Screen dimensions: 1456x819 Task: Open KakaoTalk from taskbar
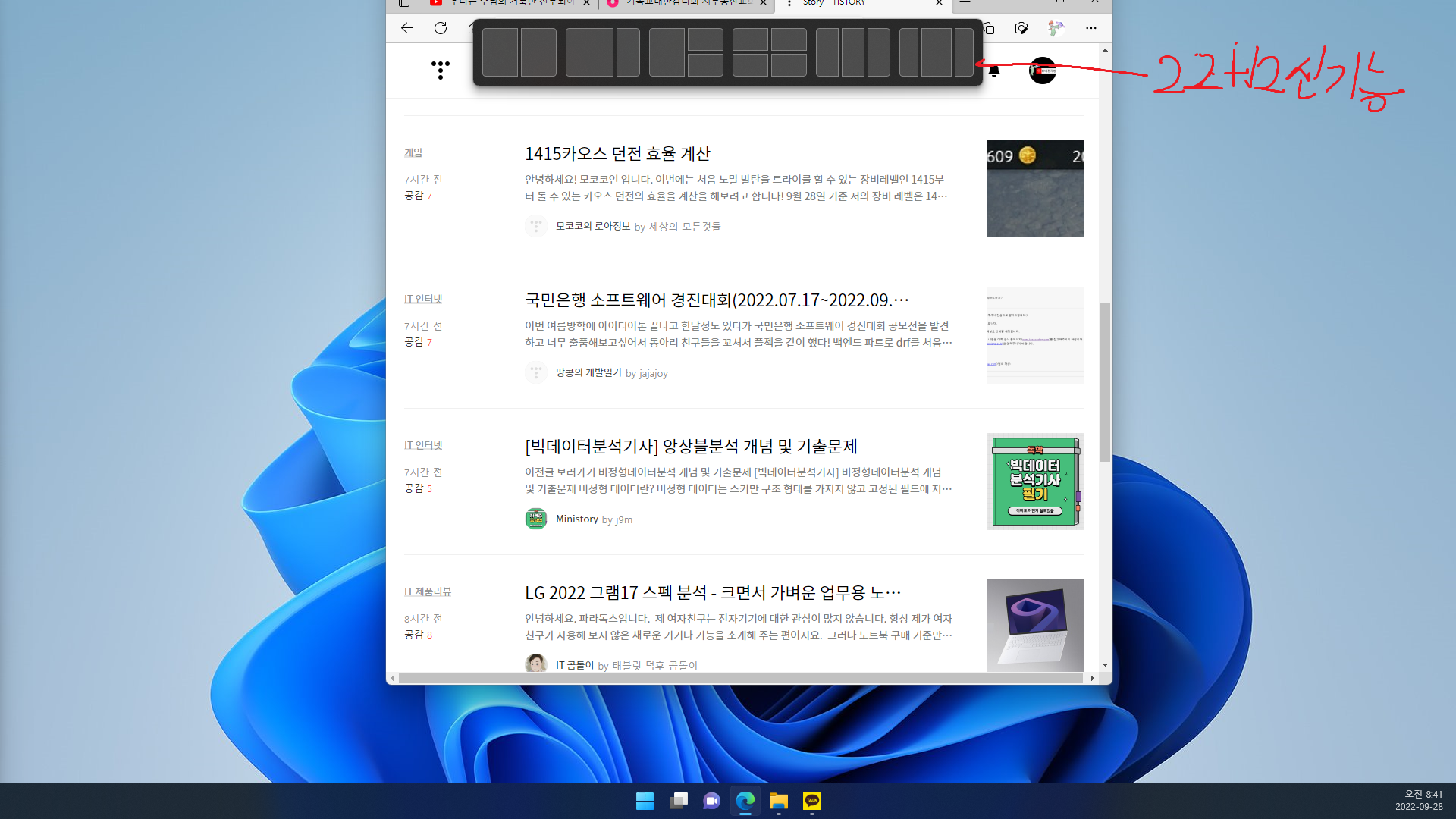[812, 801]
